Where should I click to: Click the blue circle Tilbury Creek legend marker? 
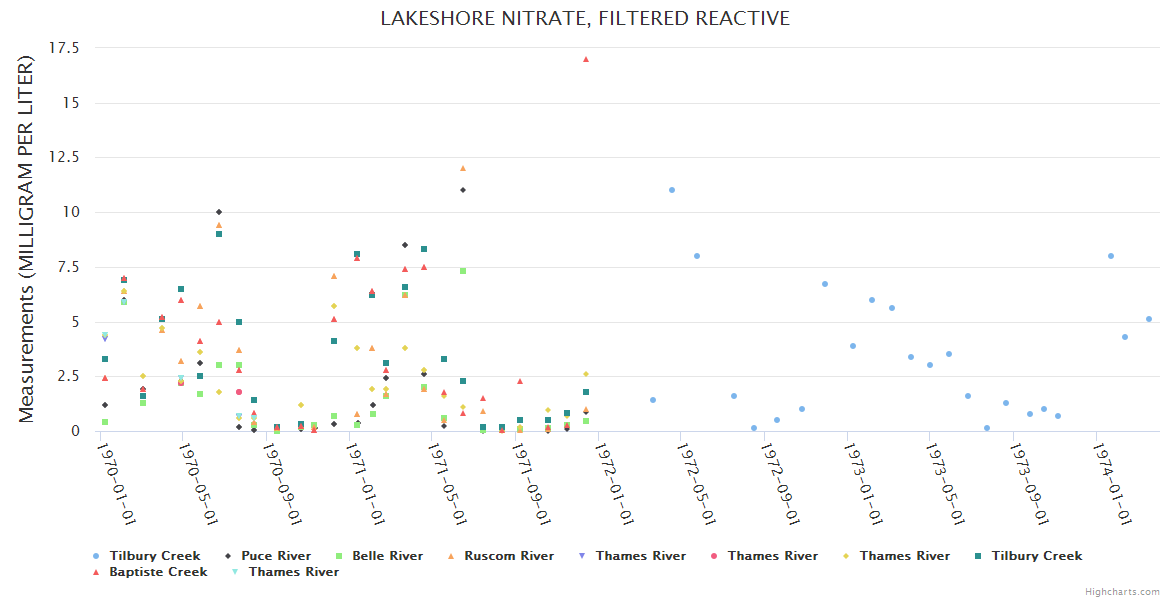(x=96, y=556)
